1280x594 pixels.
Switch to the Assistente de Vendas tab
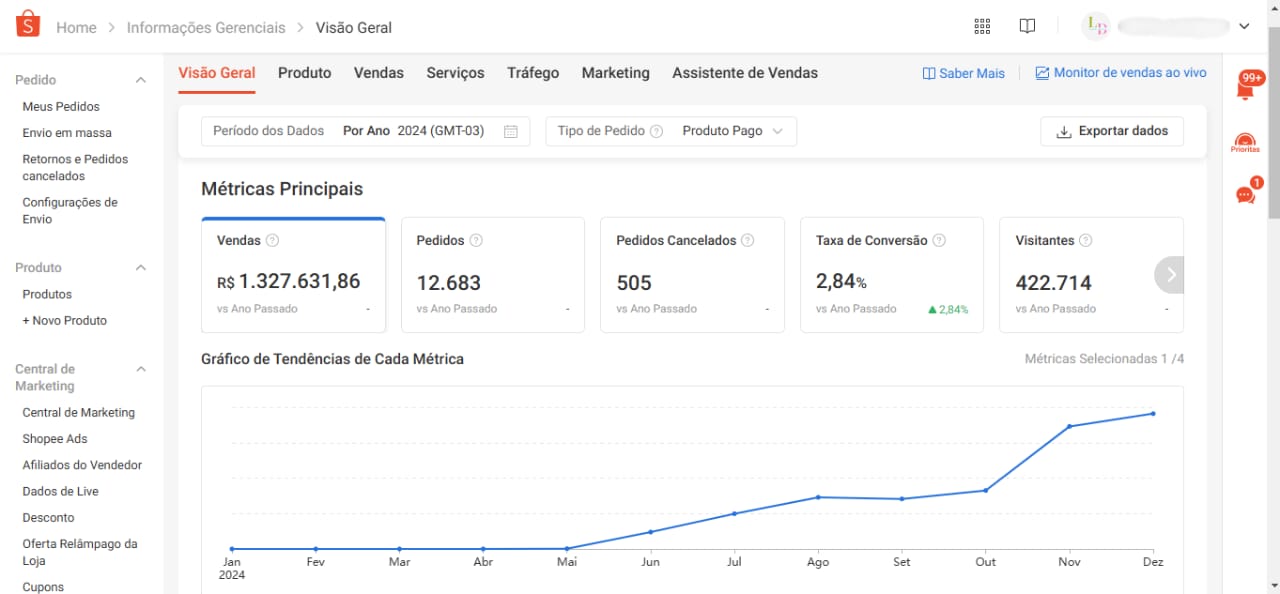click(x=744, y=73)
